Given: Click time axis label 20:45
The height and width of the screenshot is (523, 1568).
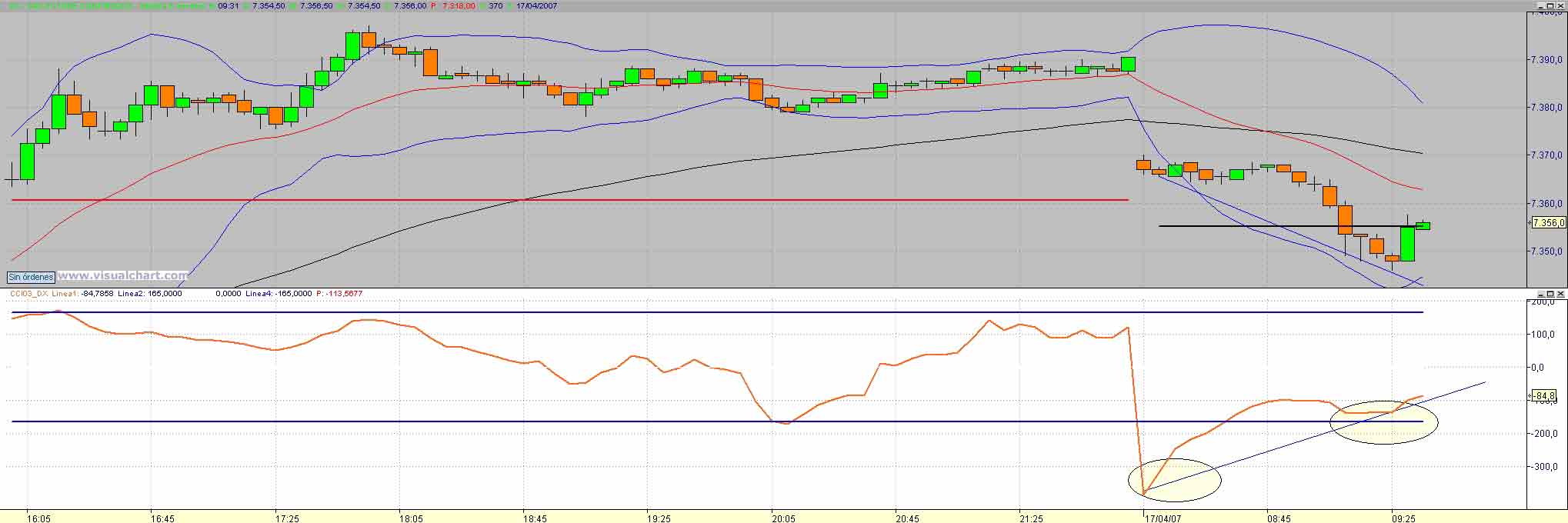Looking at the screenshot, I should click(908, 518).
